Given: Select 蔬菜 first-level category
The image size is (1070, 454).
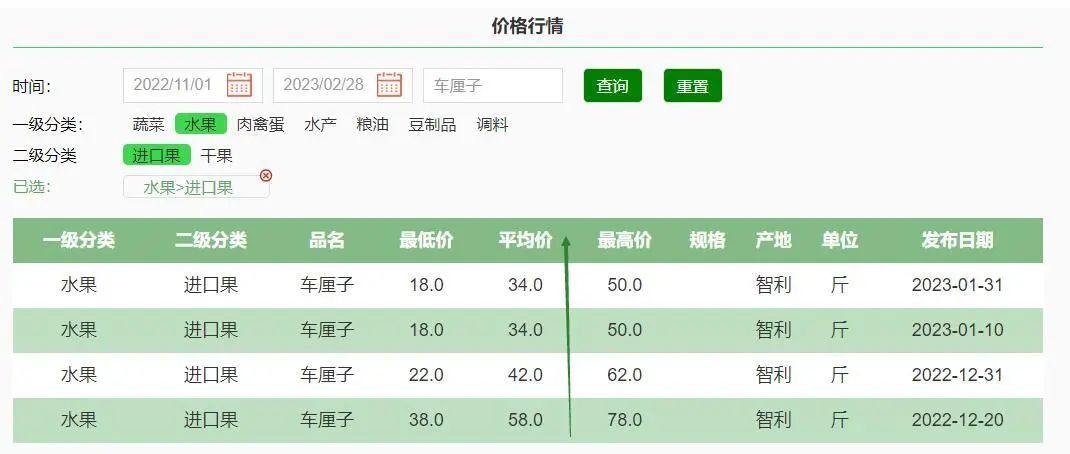Looking at the screenshot, I should (x=149, y=125).
